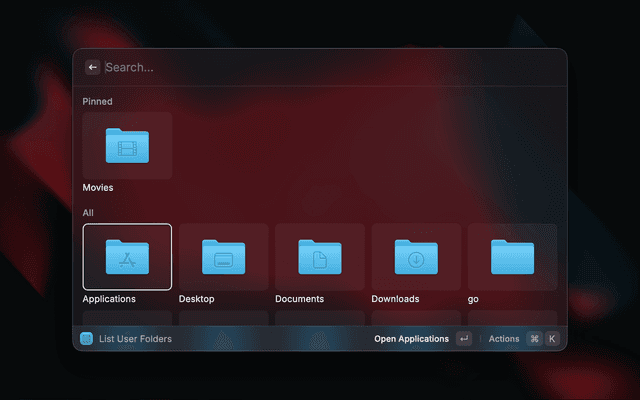Open the pinned Movies folder icon
Image resolution: width=640 pixels, height=400 pixels.
pos(127,146)
